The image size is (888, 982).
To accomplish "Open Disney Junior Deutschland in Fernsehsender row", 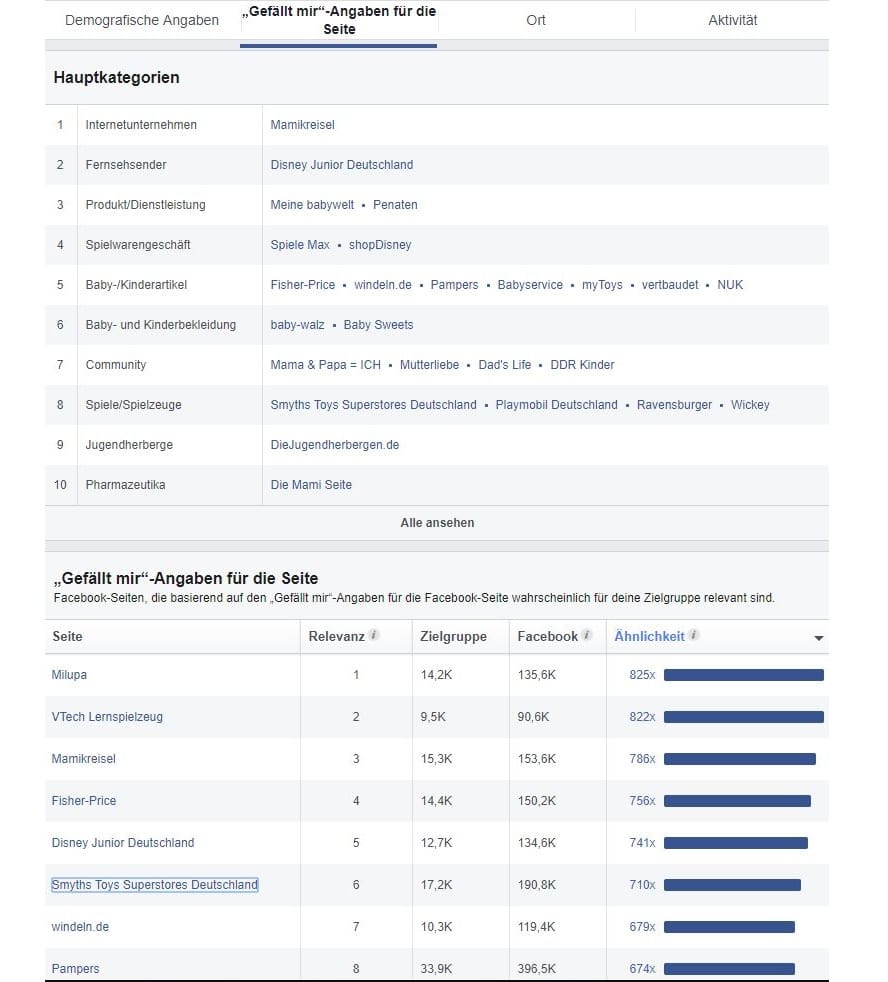I will pos(342,165).
